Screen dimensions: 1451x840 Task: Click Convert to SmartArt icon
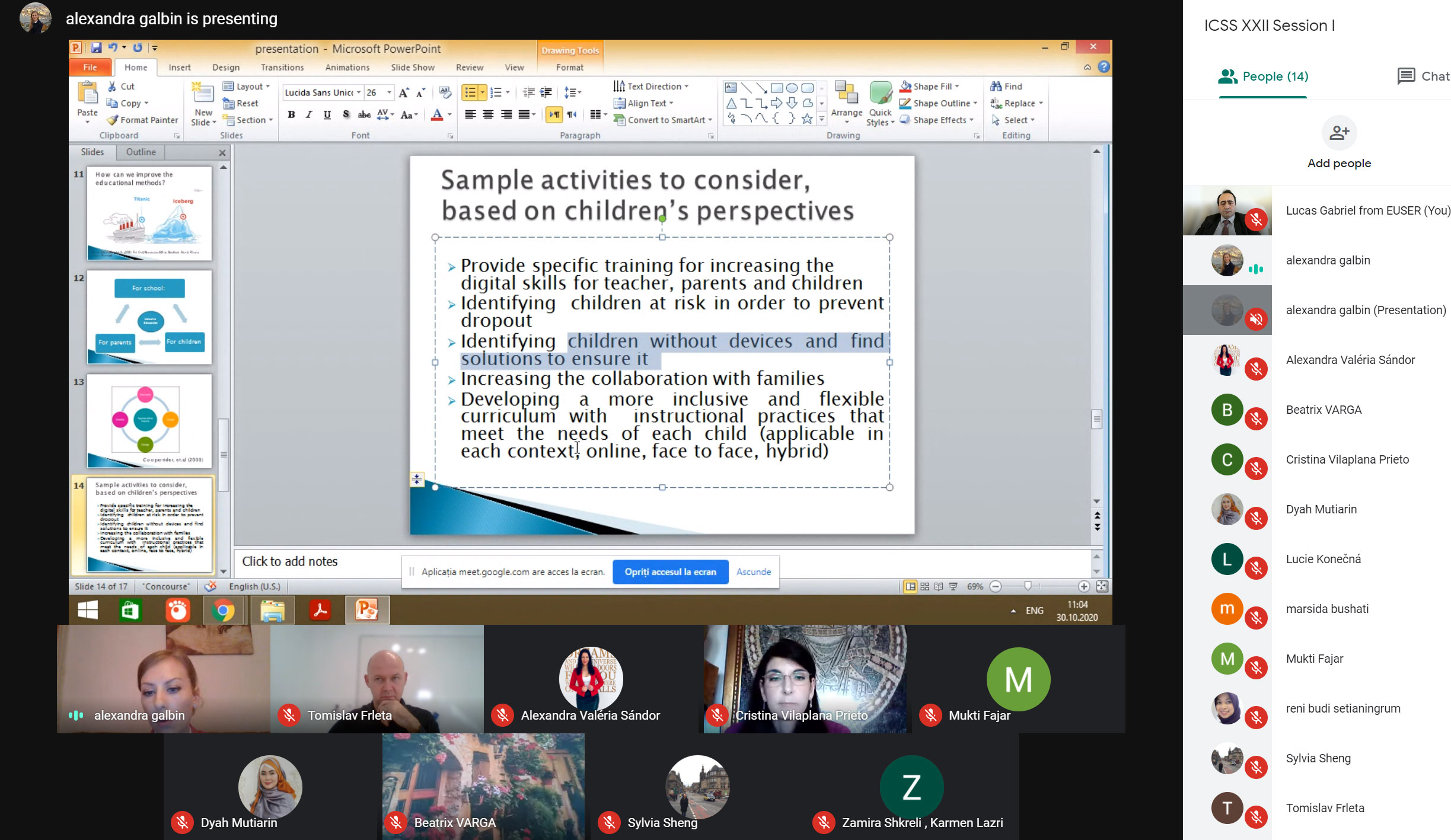[x=620, y=120]
